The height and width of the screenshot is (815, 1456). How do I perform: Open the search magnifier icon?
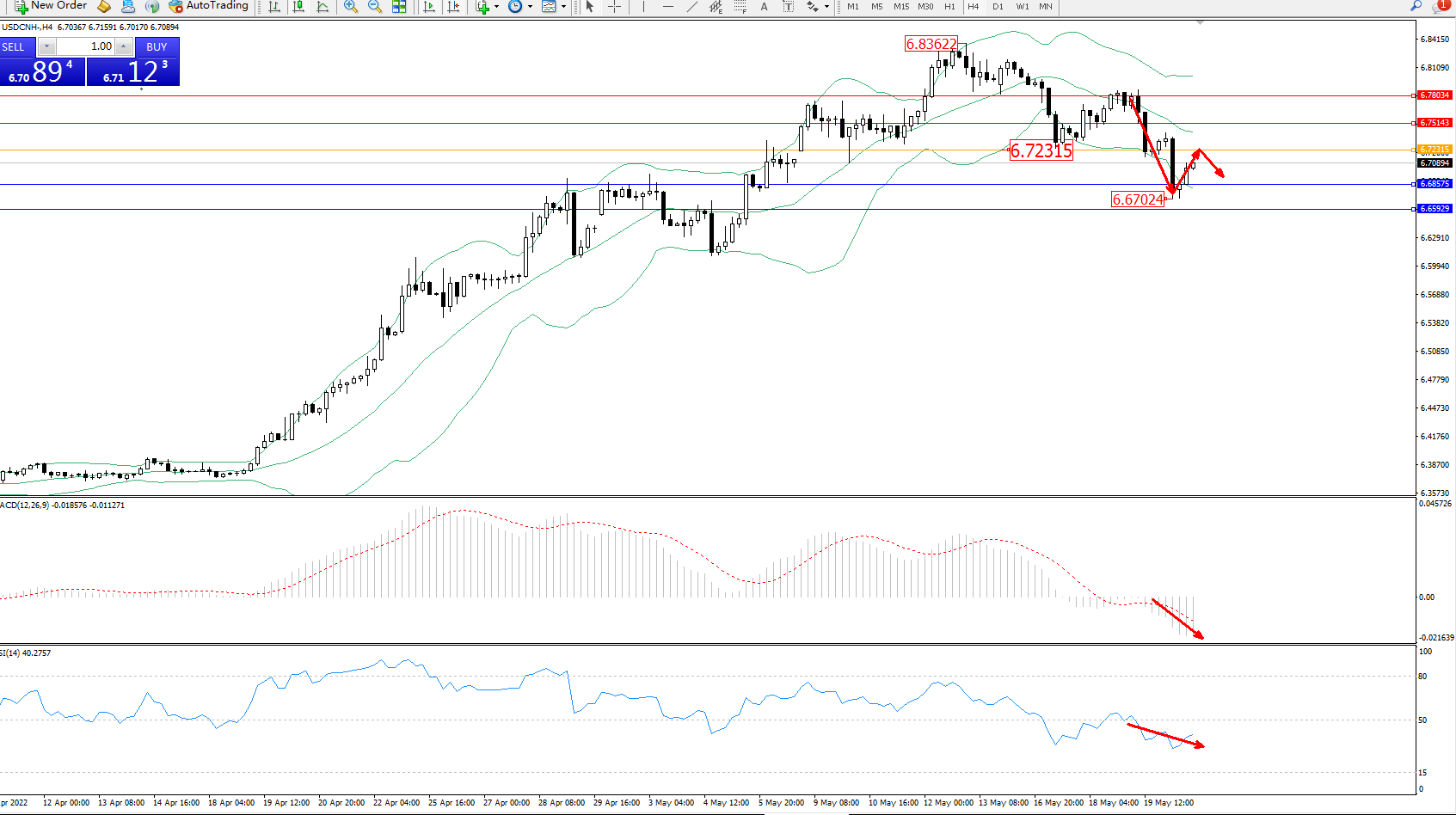click(1416, 6)
